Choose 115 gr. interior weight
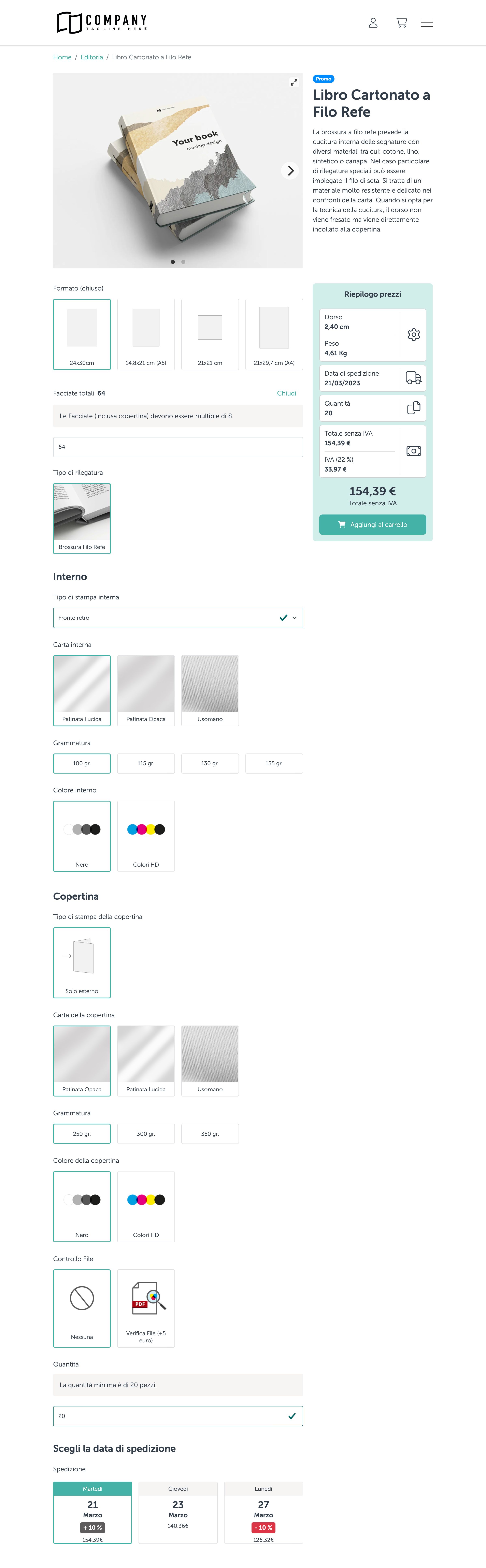 146,763
